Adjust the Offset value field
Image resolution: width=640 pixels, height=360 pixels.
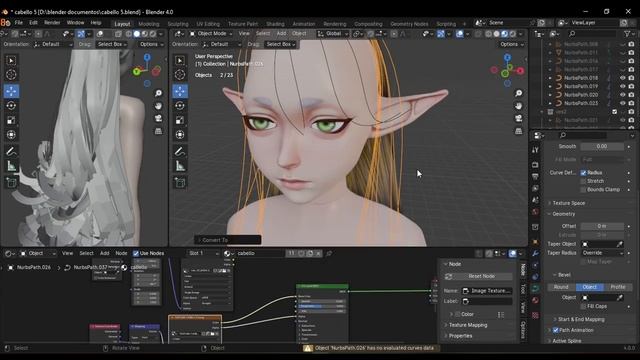point(602,226)
